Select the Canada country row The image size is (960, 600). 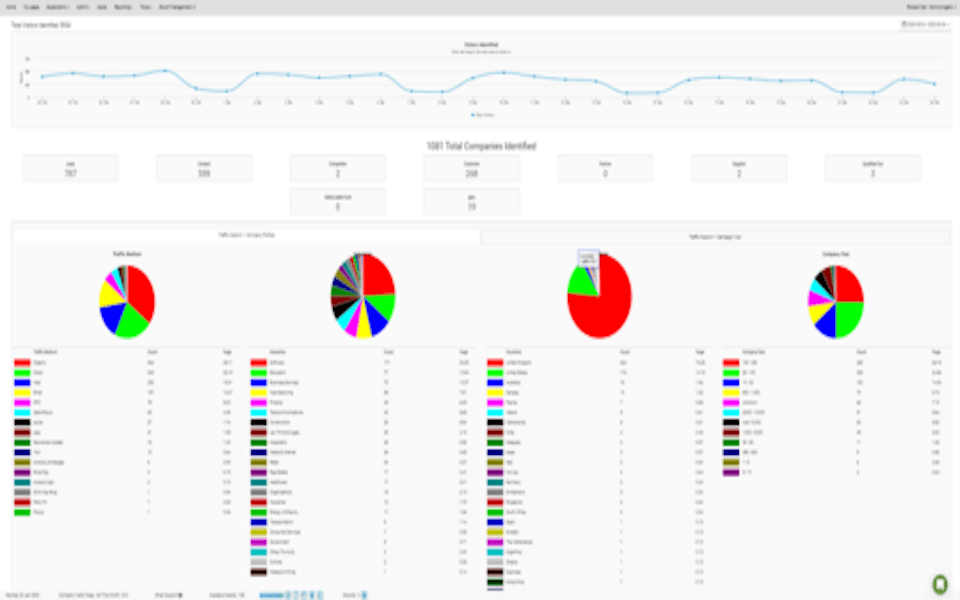(x=599, y=392)
